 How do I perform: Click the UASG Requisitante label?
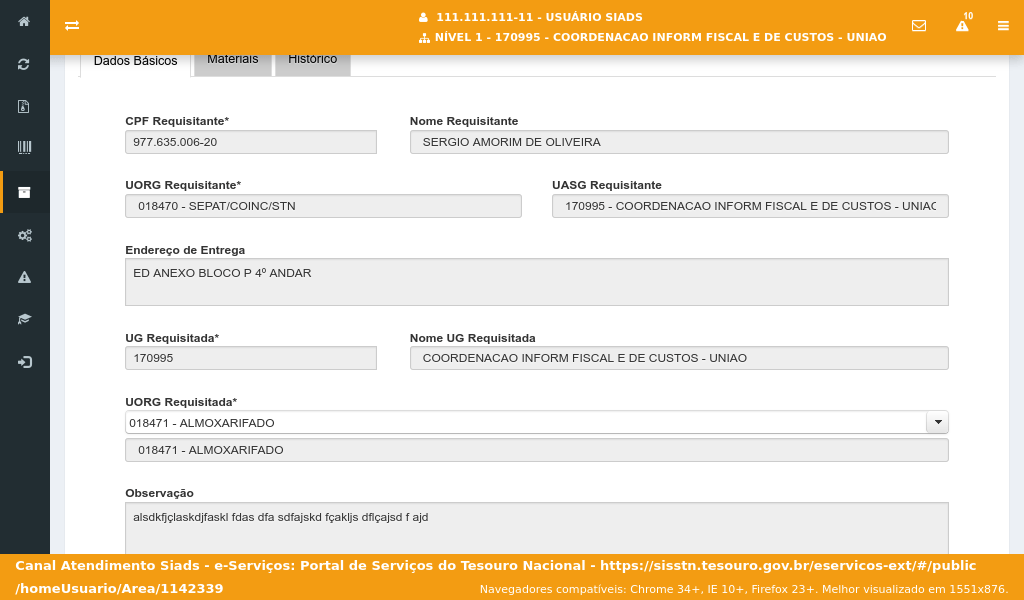coord(607,185)
